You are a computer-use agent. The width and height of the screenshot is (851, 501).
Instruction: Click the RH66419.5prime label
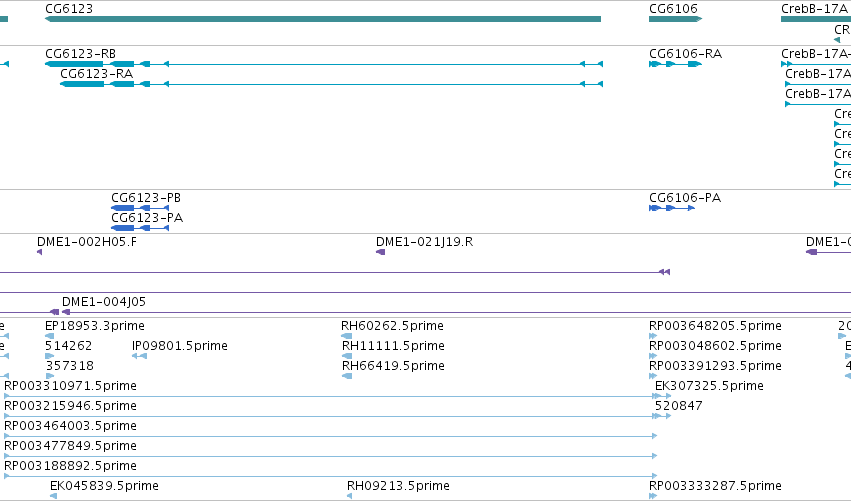[x=393, y=366]
